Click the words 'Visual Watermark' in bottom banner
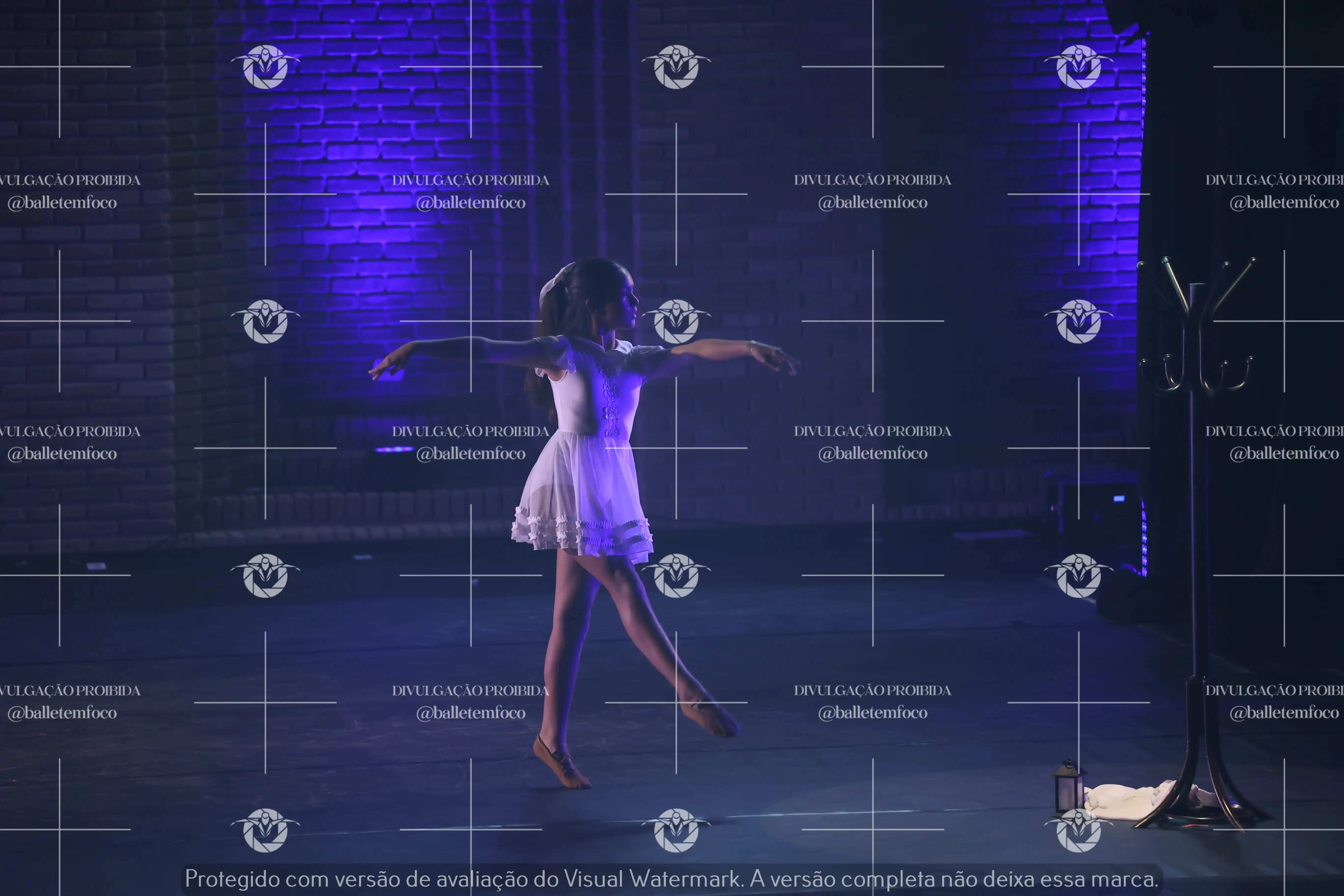 click(x=651, y=879)
